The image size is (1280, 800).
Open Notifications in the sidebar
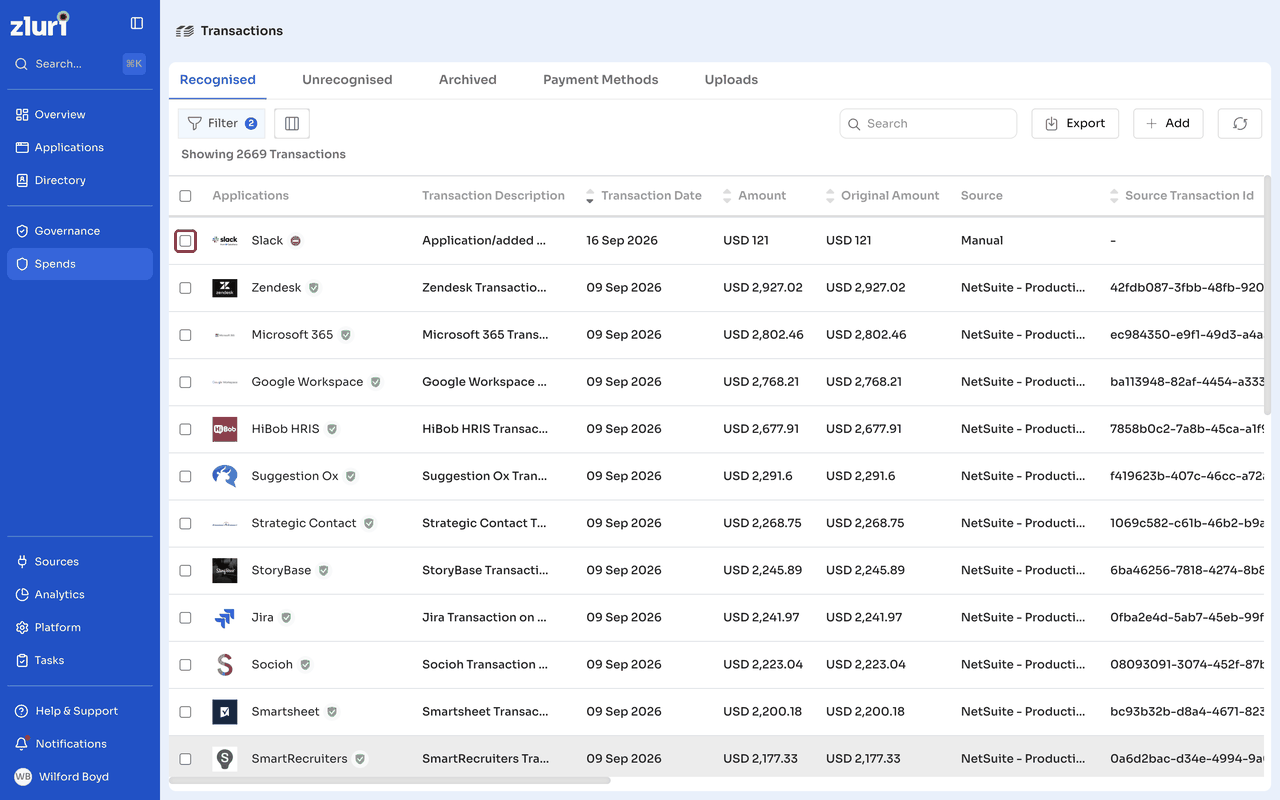click(x=80, y=744)
